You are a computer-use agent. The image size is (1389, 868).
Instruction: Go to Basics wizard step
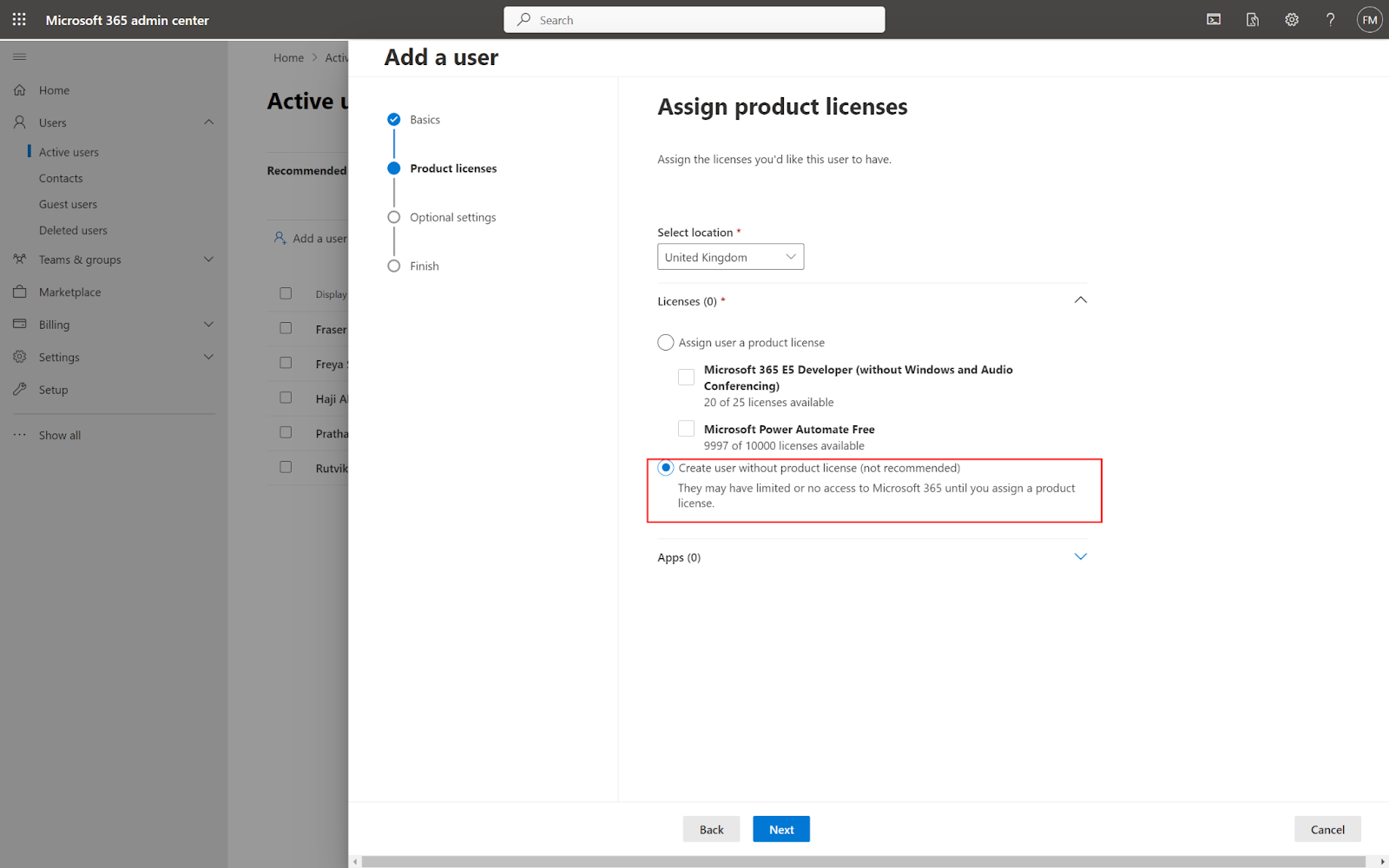coord(425,120)
